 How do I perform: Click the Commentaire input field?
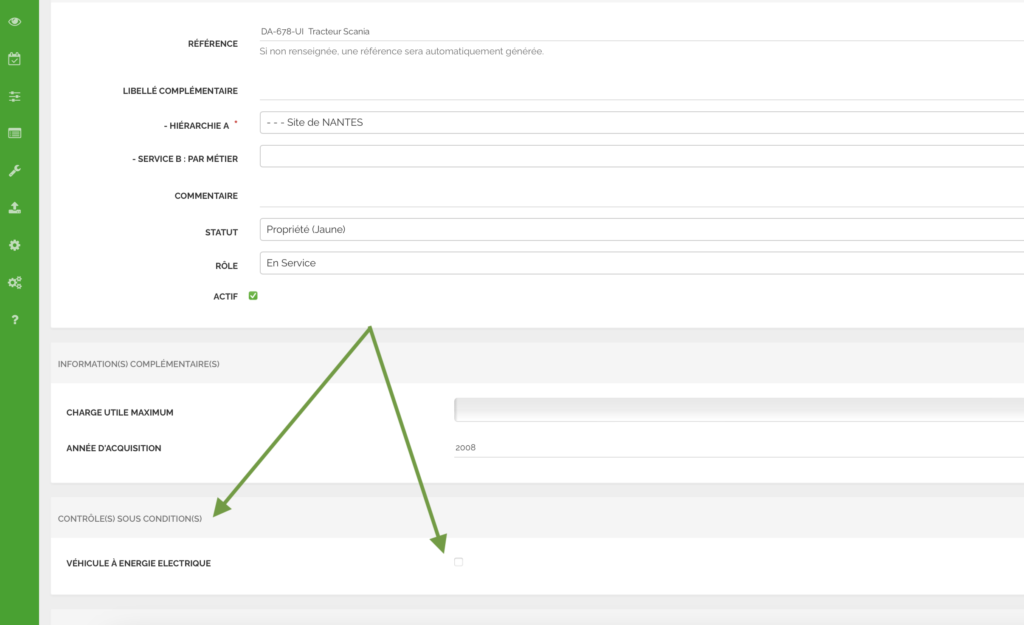pyautogui.click(x=640, y=196)
